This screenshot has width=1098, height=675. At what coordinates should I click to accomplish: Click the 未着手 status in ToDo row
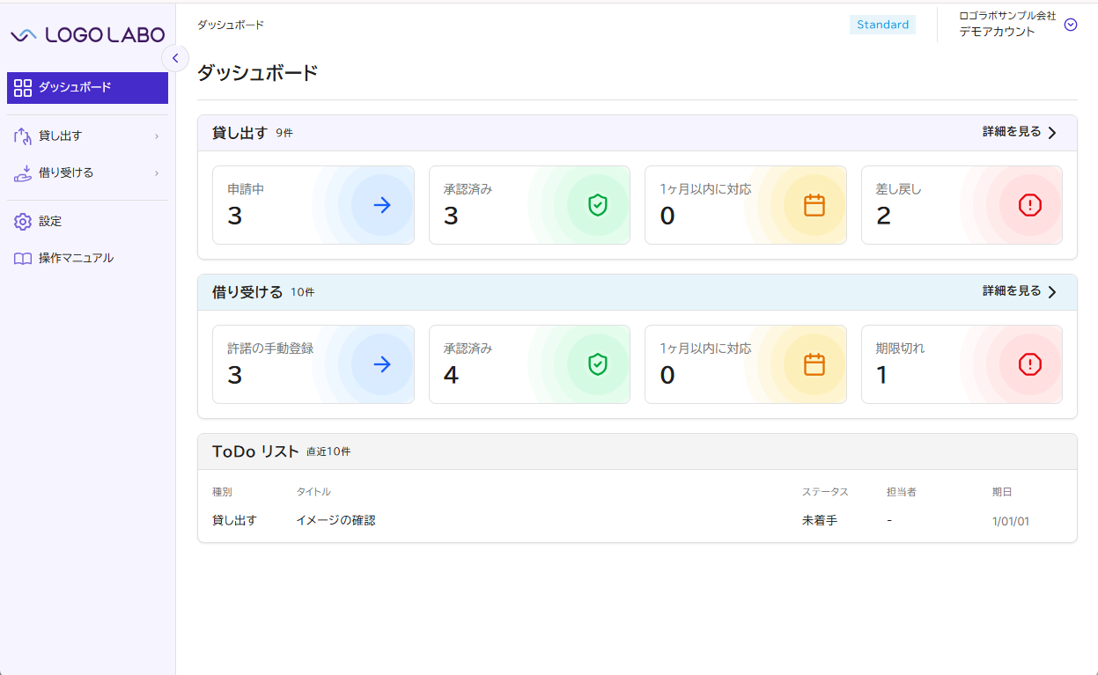coord(819,520)
